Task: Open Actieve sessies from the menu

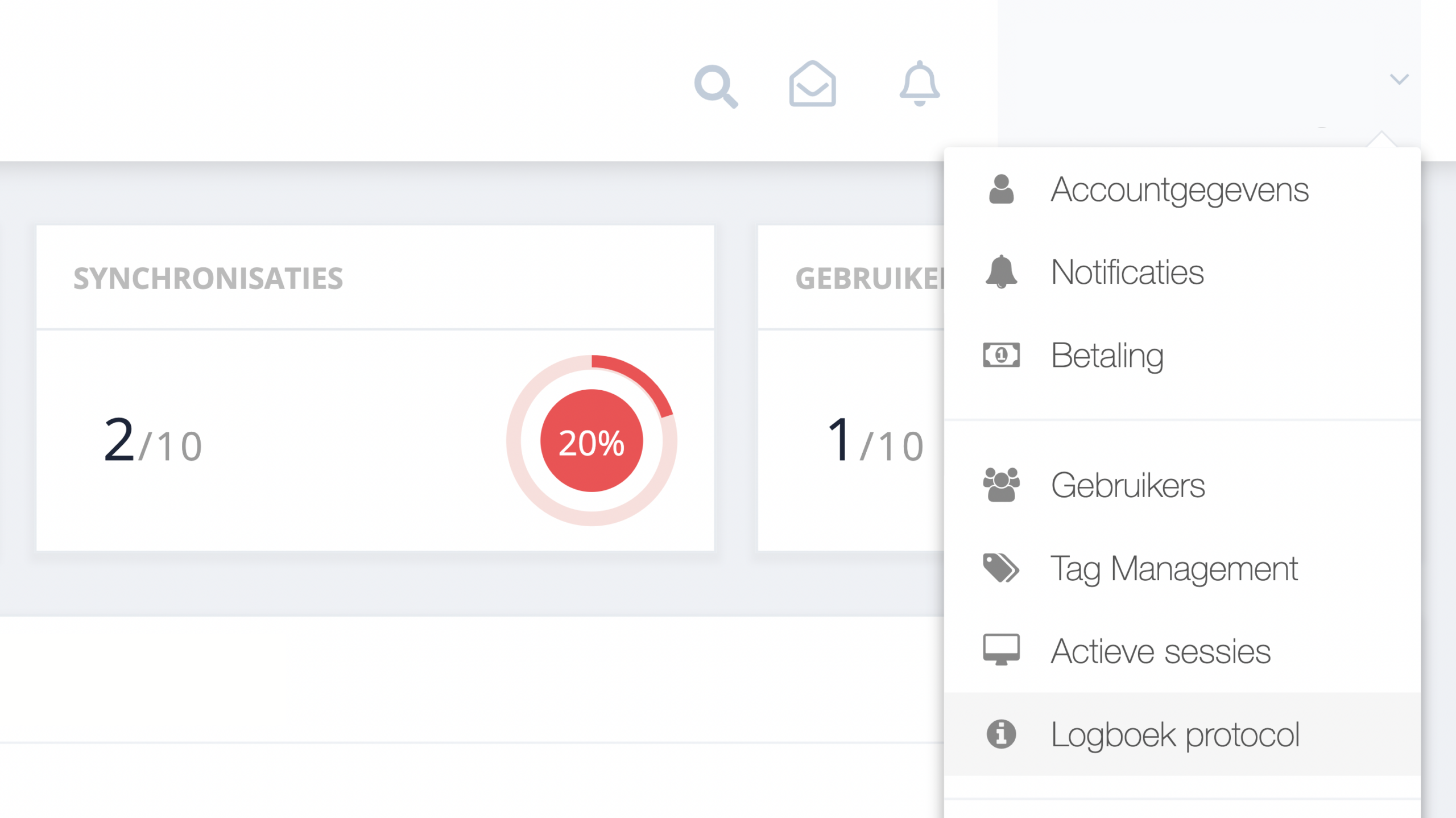Action: 1182,651
